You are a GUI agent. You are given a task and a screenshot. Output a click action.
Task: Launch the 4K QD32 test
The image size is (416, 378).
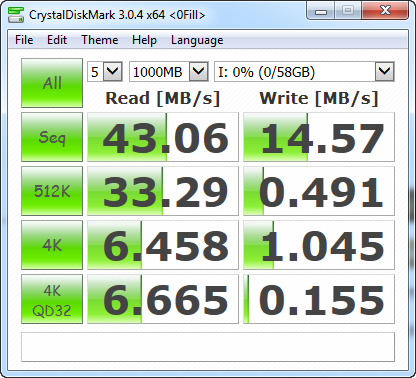[52, 299]
